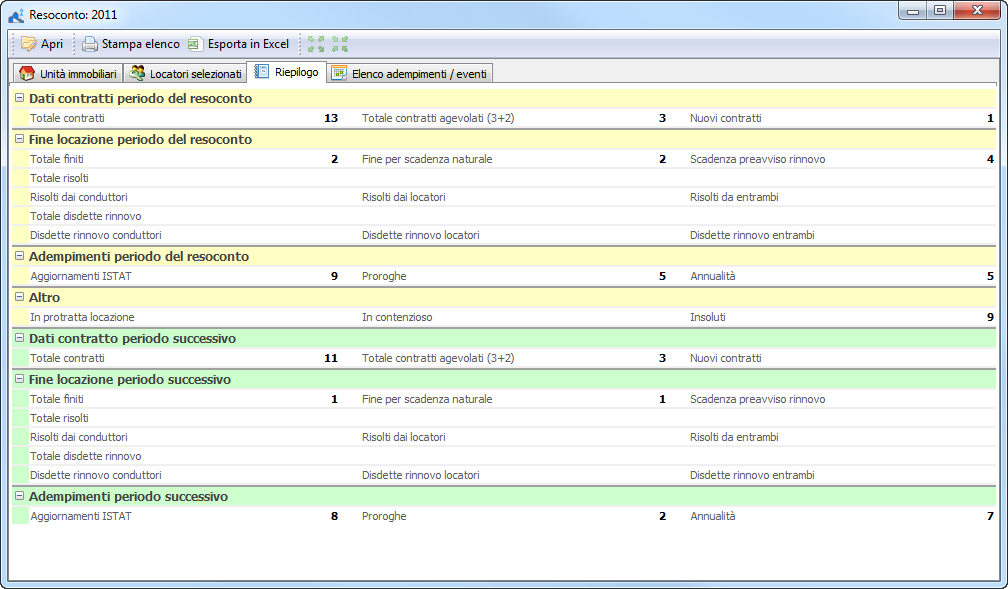Click the Totale contratti value 11
Viewport: 1008px width, 589px height.
click(x=331, y=358)
